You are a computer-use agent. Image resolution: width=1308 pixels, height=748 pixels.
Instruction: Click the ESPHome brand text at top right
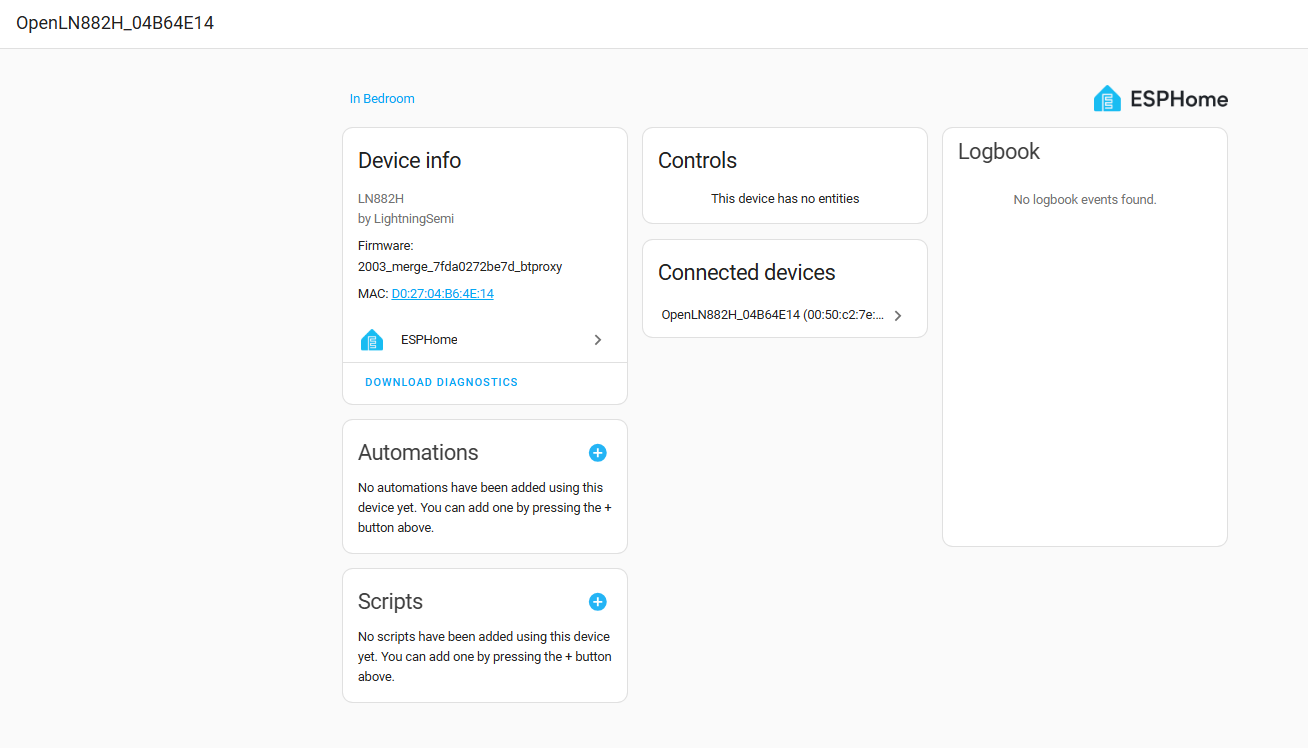pos(1179,99)
